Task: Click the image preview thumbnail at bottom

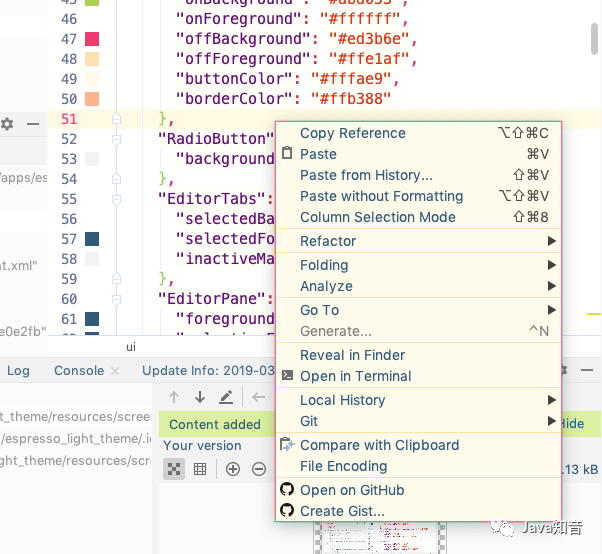Action: [x=380, y=537]
